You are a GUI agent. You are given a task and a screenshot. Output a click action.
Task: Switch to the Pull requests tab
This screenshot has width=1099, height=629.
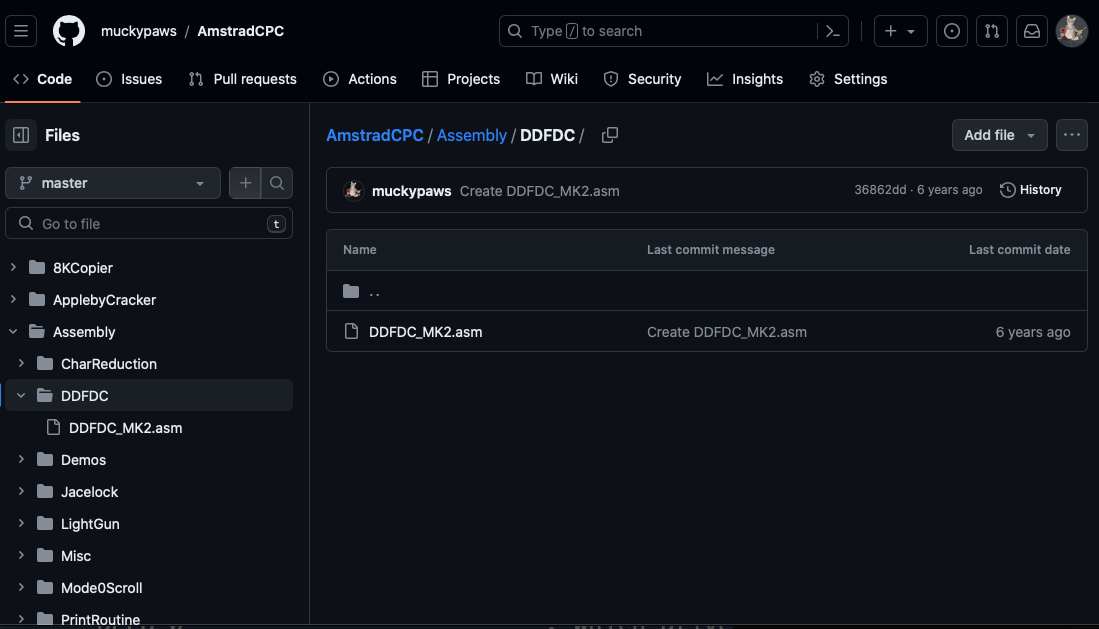(x=243, y=79)
